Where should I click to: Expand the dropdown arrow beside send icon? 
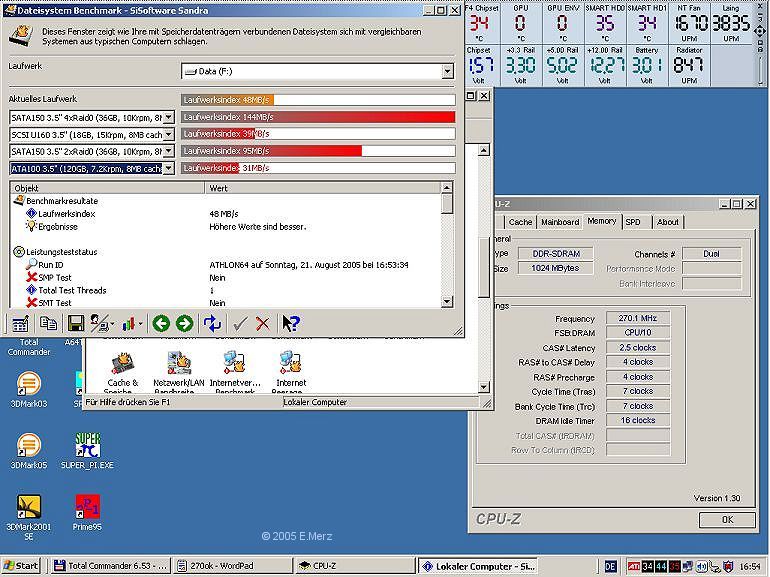click(x=112, y=324)
